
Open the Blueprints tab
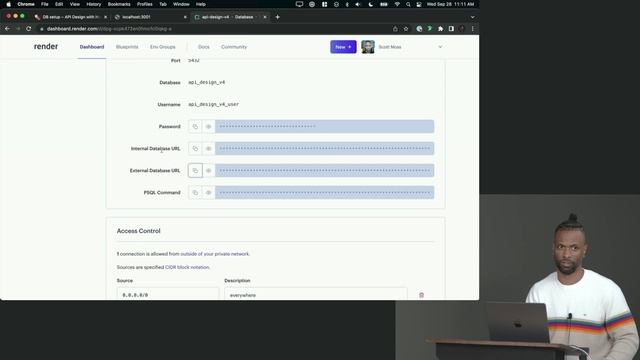coord(127,47)
